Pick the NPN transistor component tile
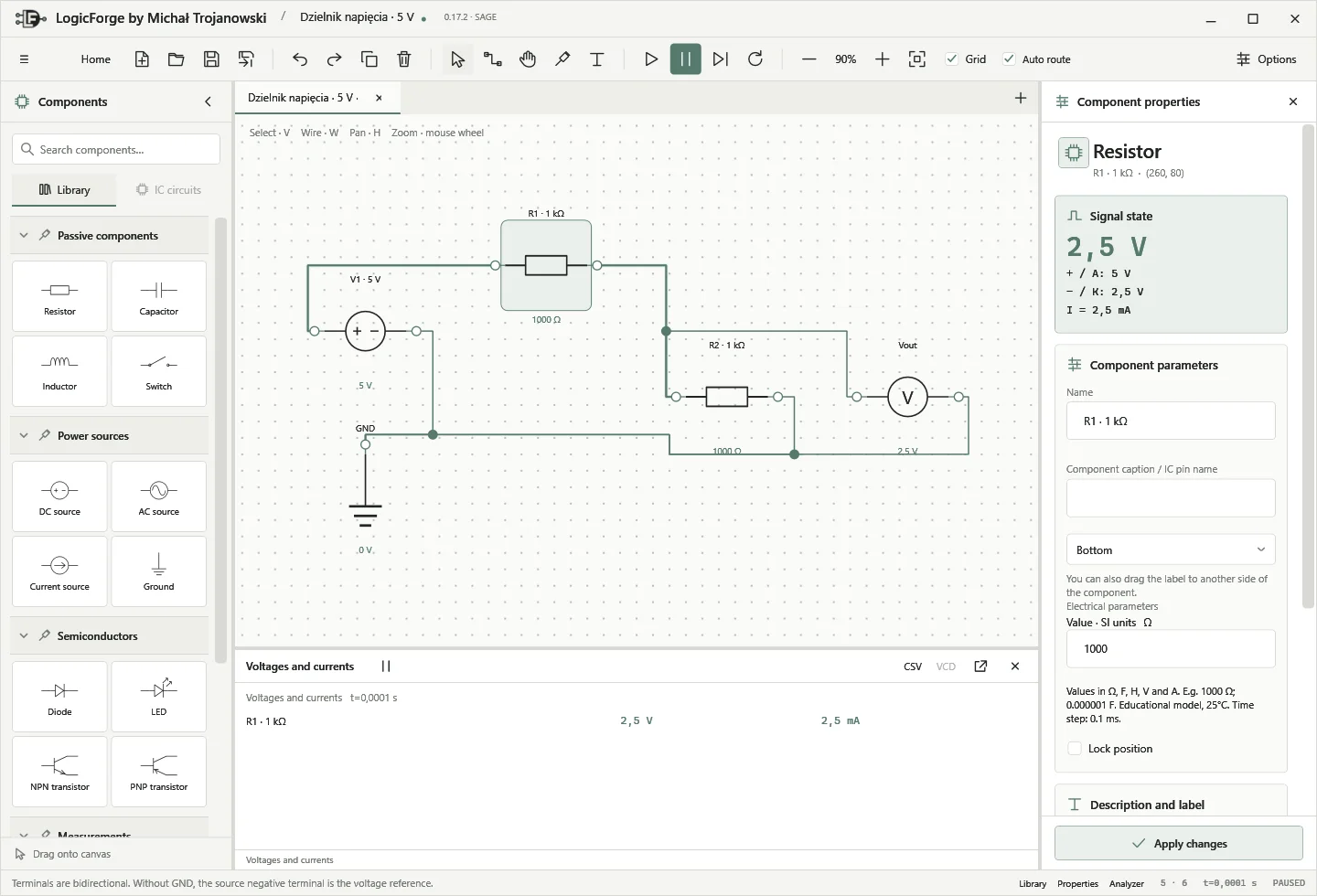This screenshot has width=1317, height=896. pyautogui.click(x=59, y=772)
